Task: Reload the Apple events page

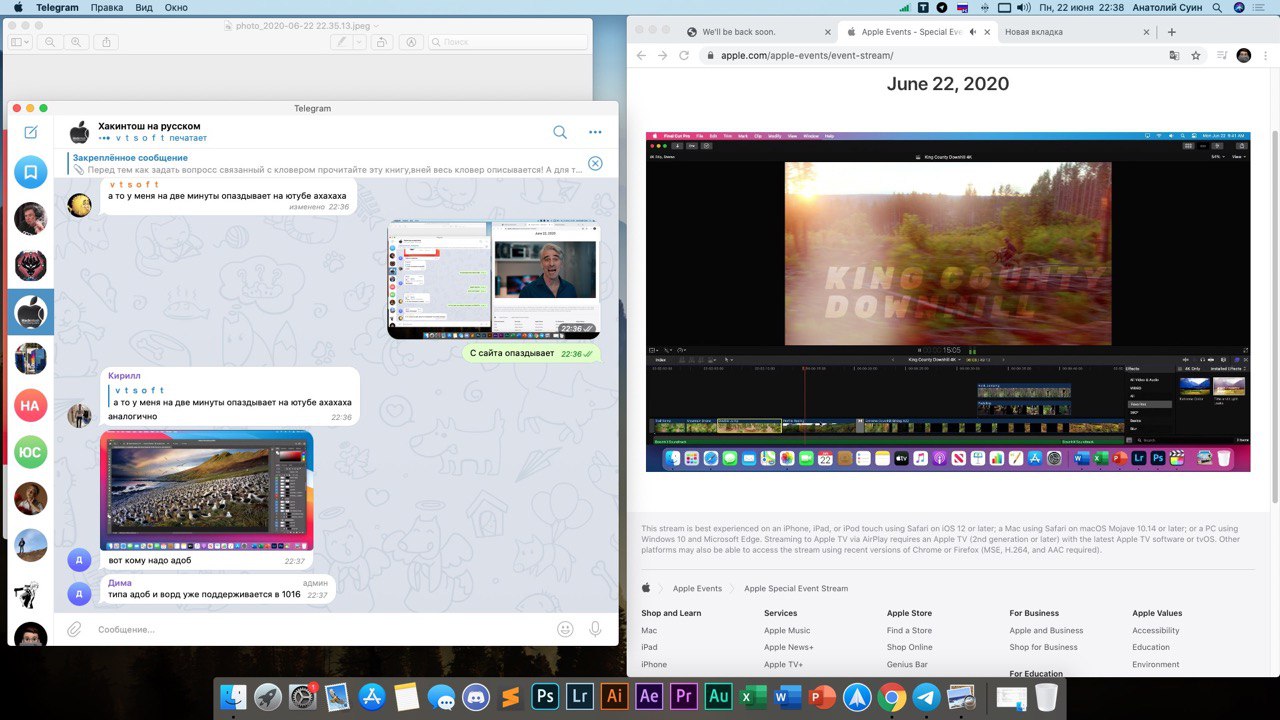Action: click(x=684, y=56)
